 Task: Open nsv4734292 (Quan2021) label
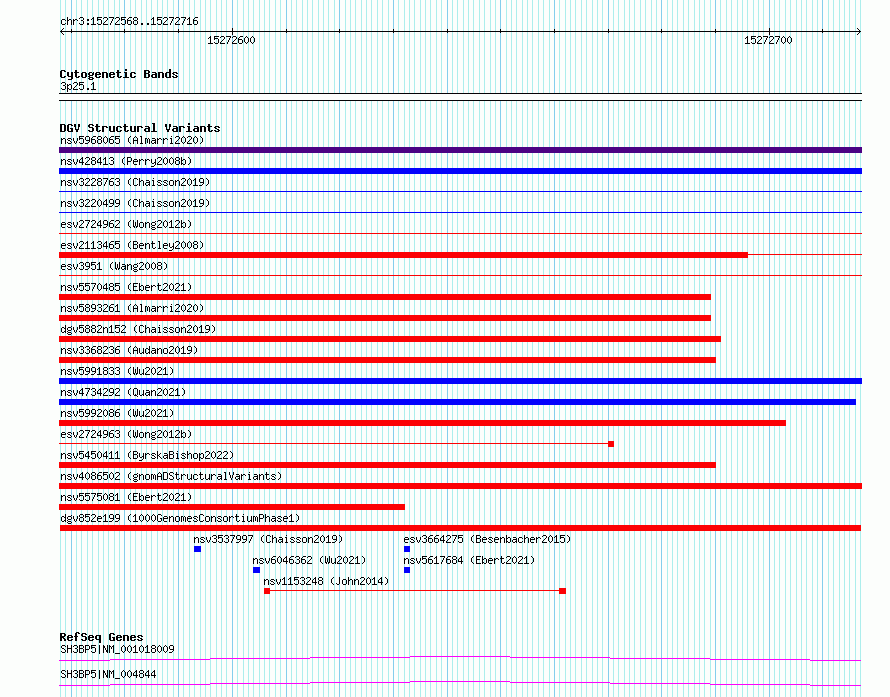coord(123,392)
